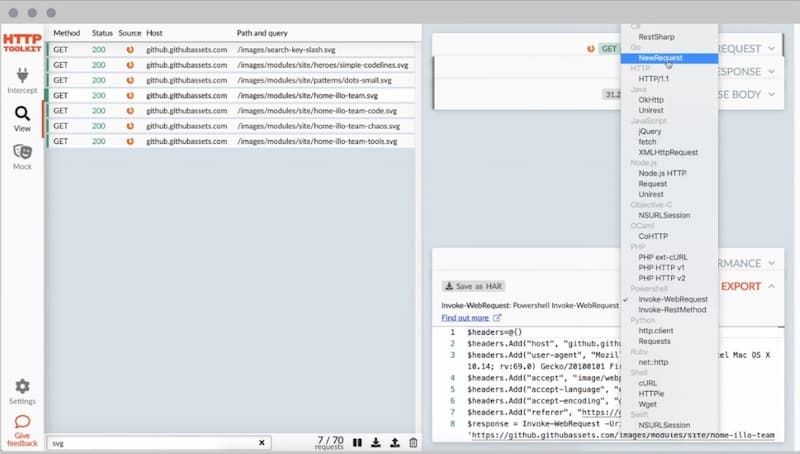Open the Mock page masks icon
Viewport: 800px width, 454px height.
(x=22, y=152)
